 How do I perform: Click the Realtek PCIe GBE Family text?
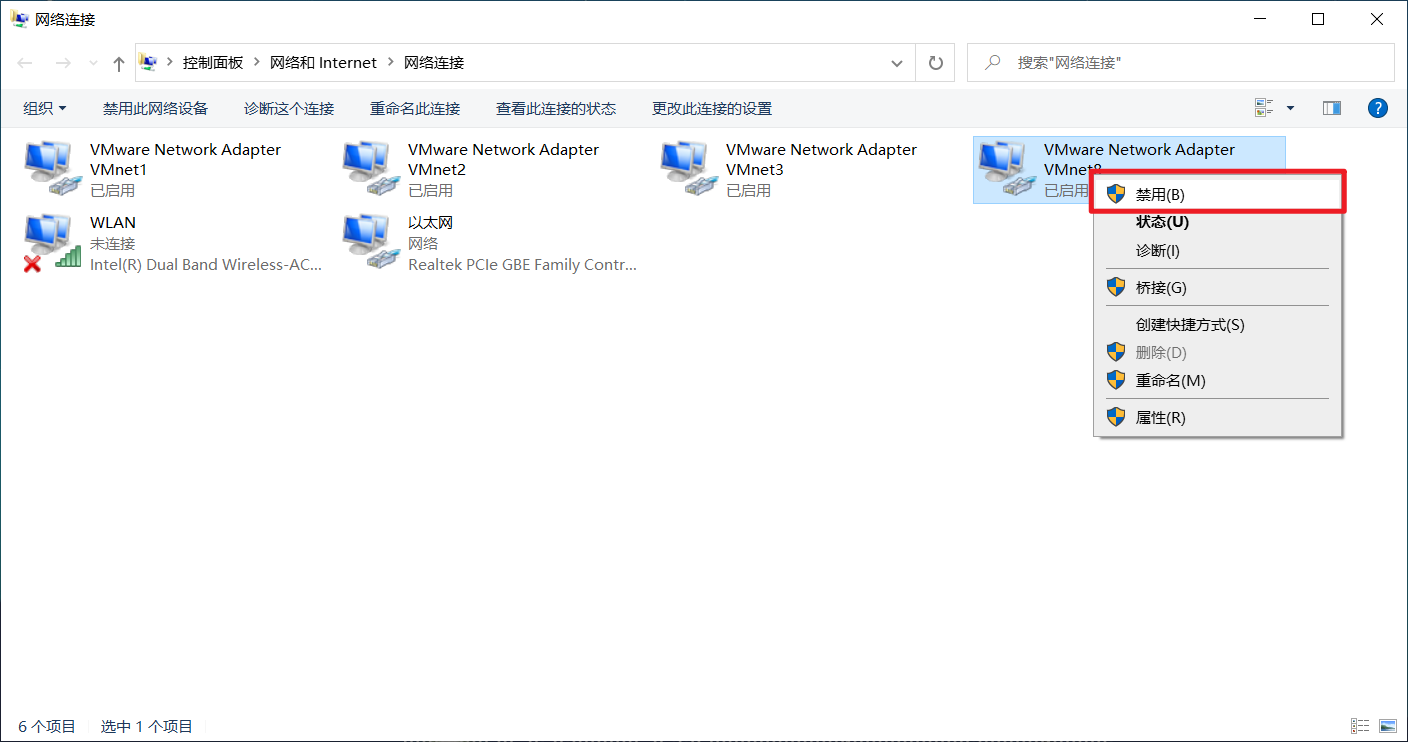pos(522,265)
